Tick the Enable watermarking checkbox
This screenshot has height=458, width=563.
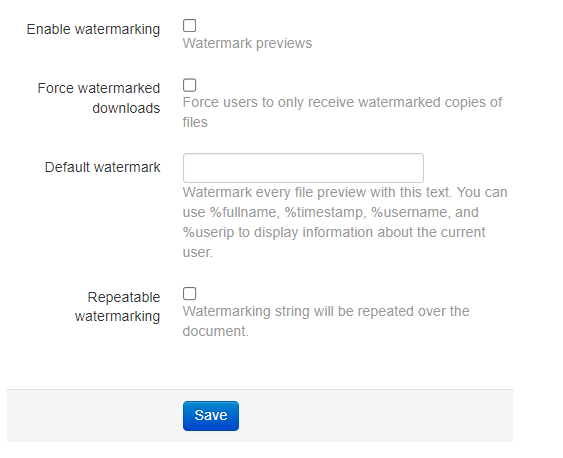(x=190, y=26)
